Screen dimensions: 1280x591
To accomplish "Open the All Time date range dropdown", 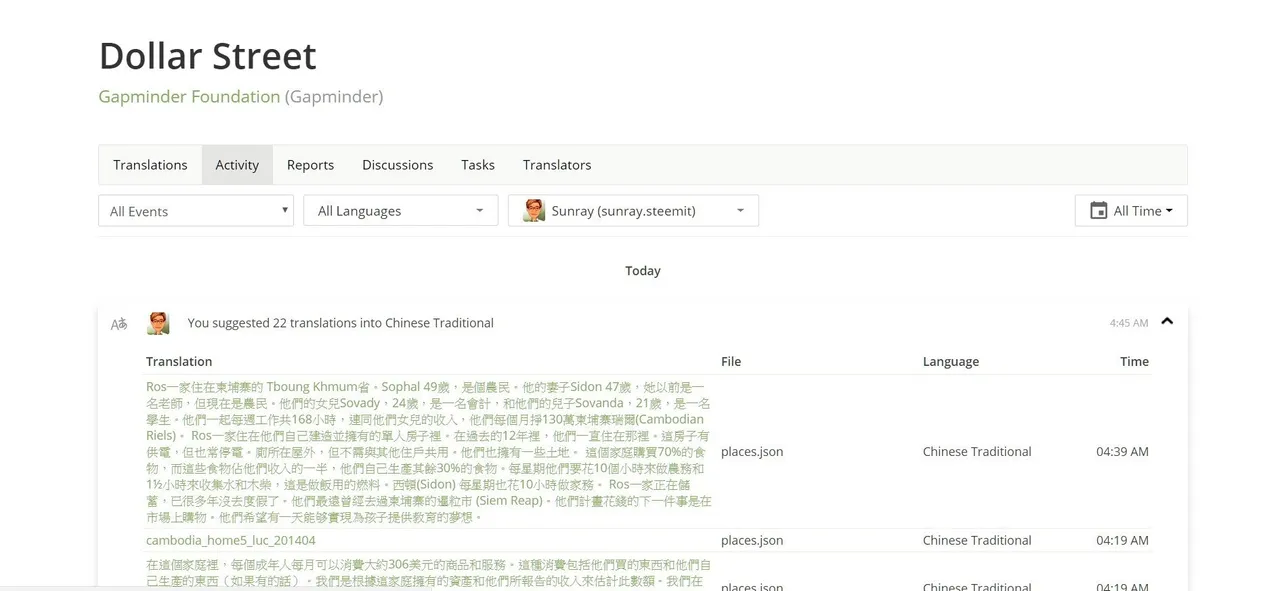I will pos(1131,211).
